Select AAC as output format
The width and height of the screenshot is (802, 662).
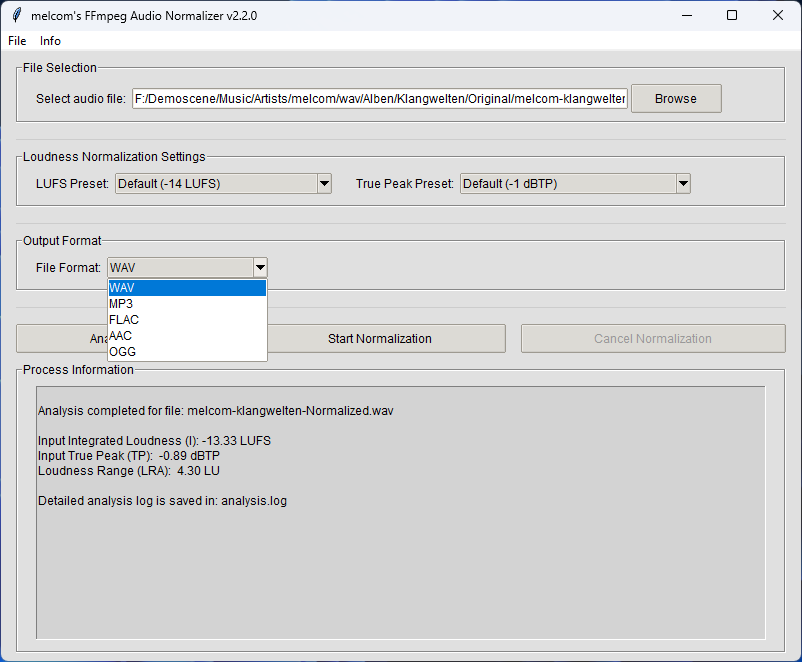coord(186,336)
